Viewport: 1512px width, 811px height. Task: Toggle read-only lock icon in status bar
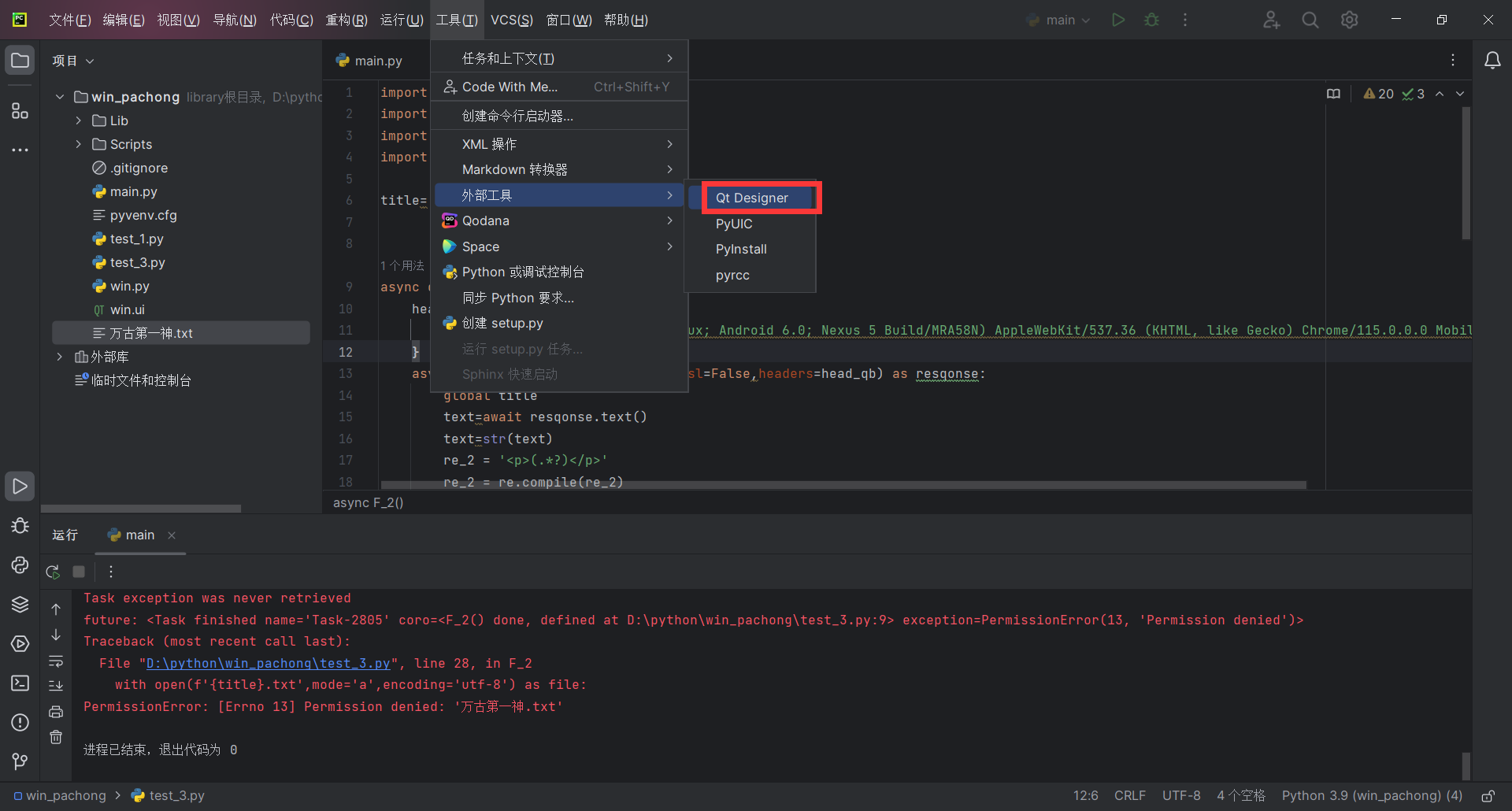click(1488, 796)
